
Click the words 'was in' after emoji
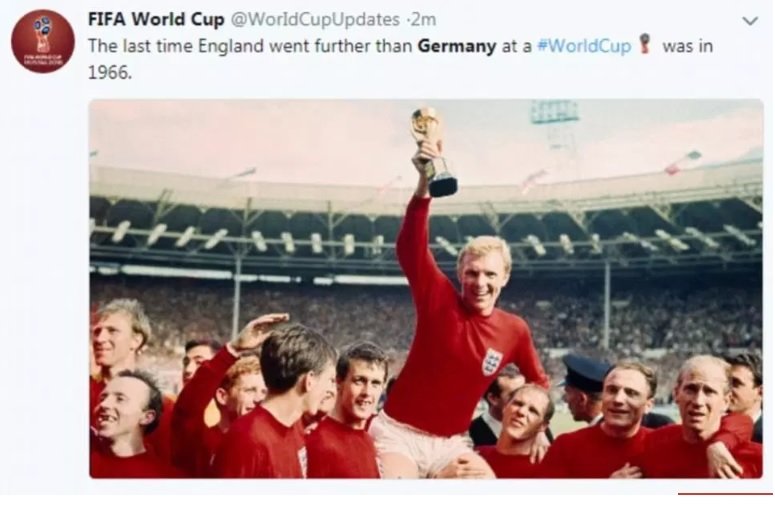[688, 46]
